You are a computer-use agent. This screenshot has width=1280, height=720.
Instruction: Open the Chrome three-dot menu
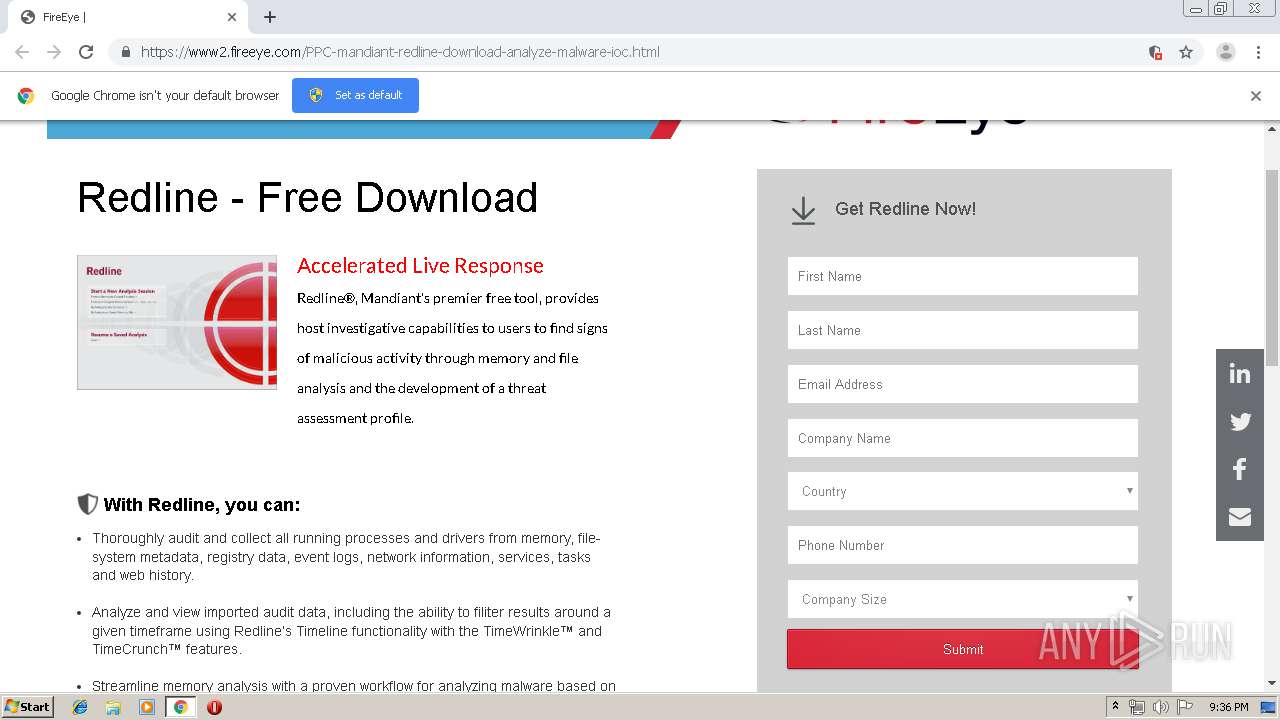click(x=1258, y=52)
